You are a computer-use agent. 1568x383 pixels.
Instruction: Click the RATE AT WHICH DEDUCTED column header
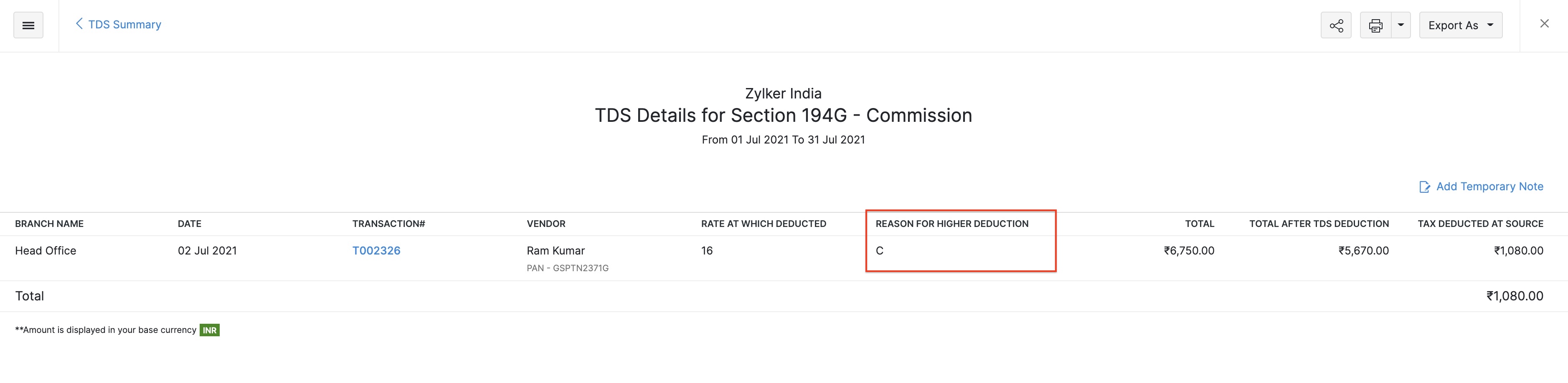point(763,224)
